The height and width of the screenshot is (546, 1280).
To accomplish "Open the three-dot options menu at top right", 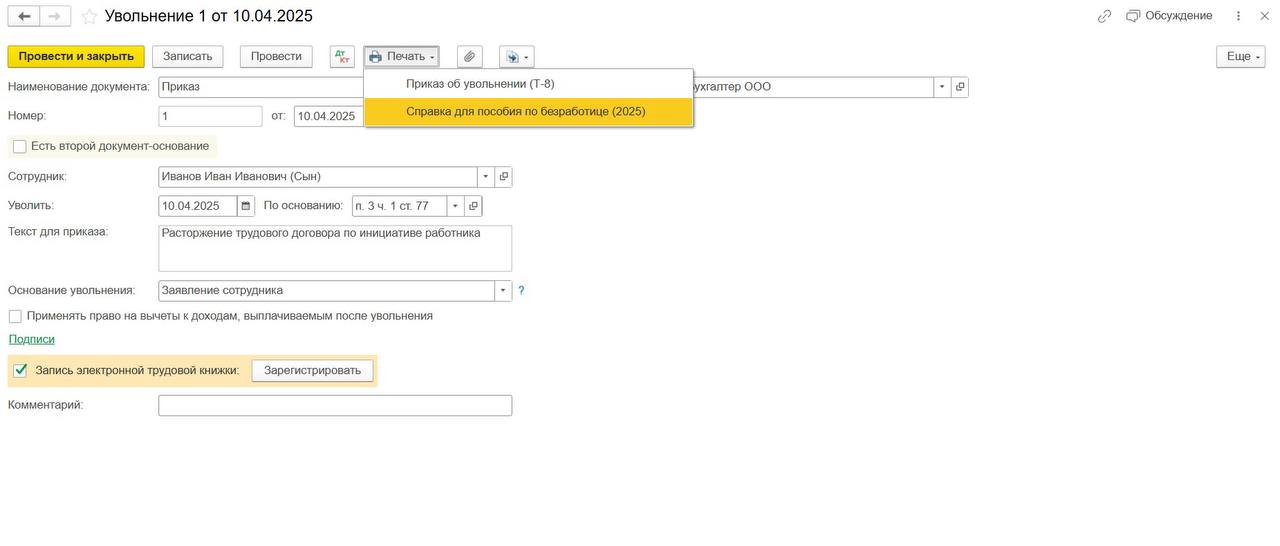I will coord(1238,16).
